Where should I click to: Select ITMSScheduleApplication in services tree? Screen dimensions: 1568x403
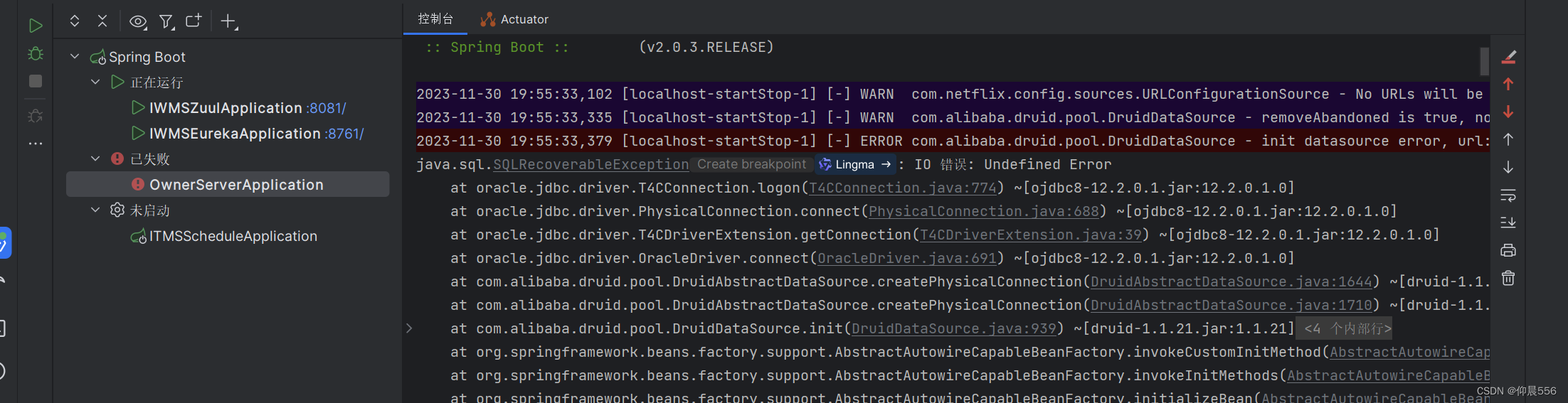pos(233,236)
